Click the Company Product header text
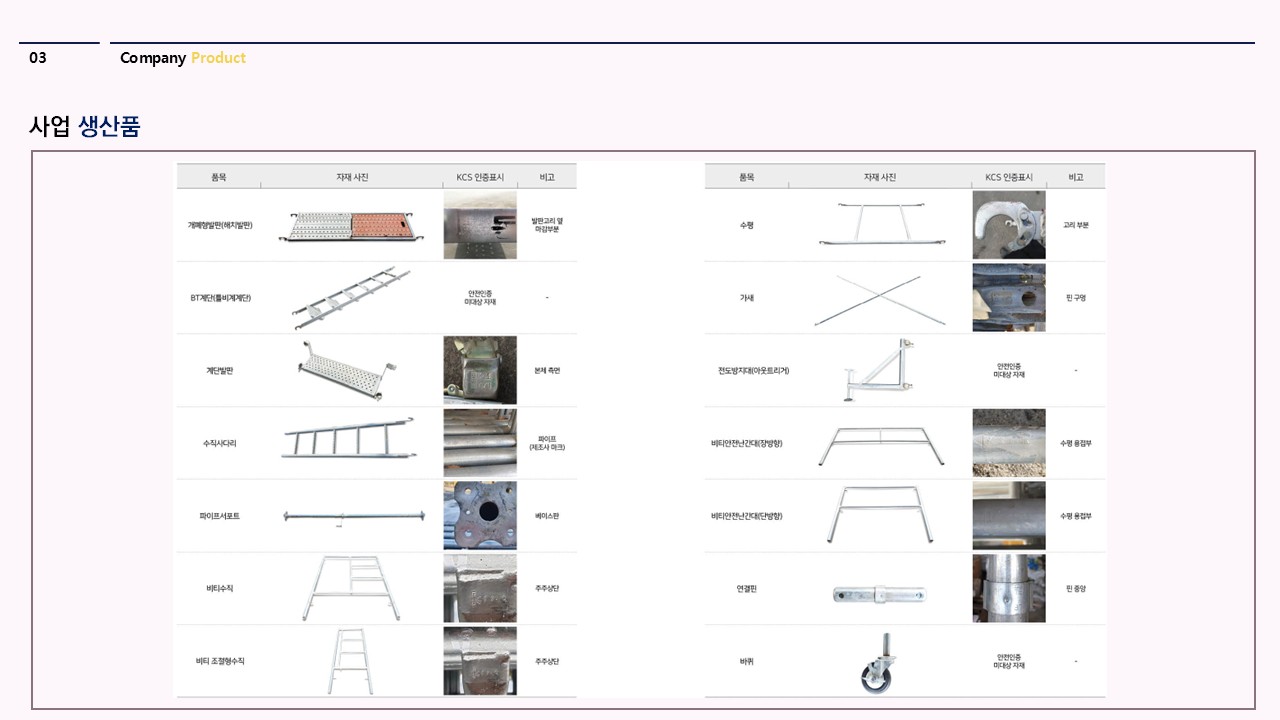This screenshot has width=1280, height=720. [x=182, y=58]
